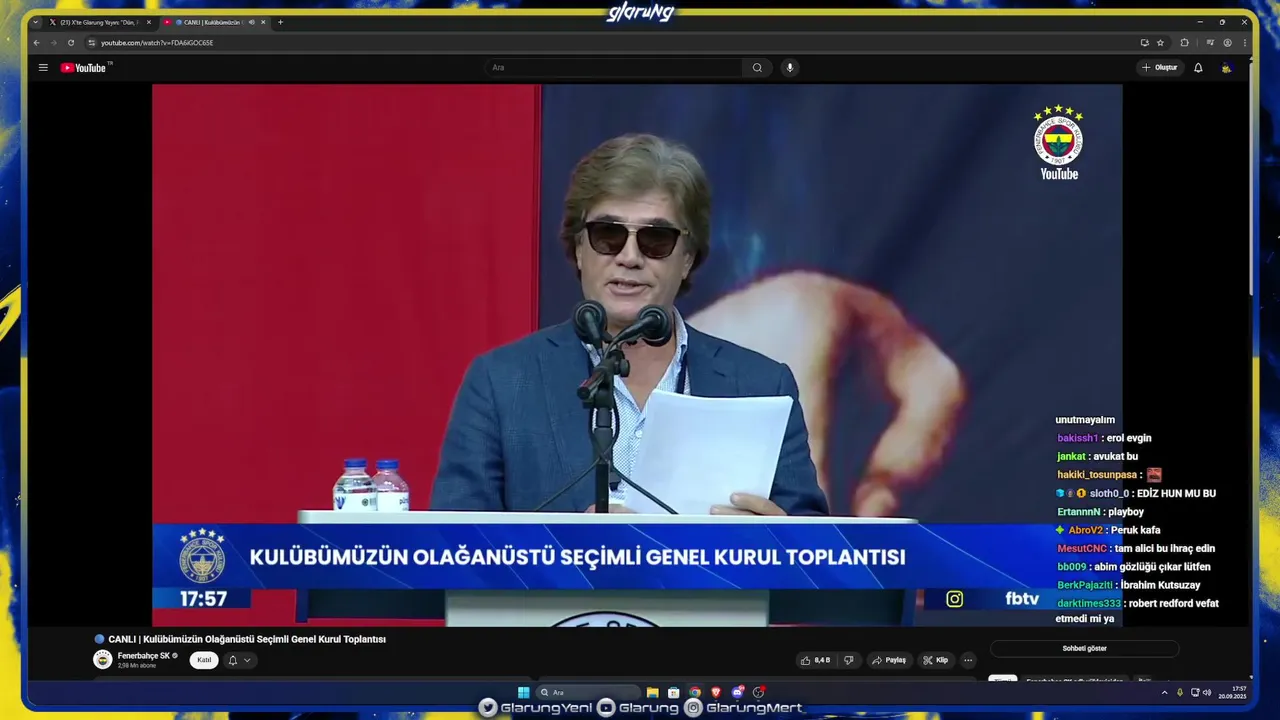Like the video with 8,4 B
Image resolution: width=1280 pixels, height=720 pixels.
[817, 660]
